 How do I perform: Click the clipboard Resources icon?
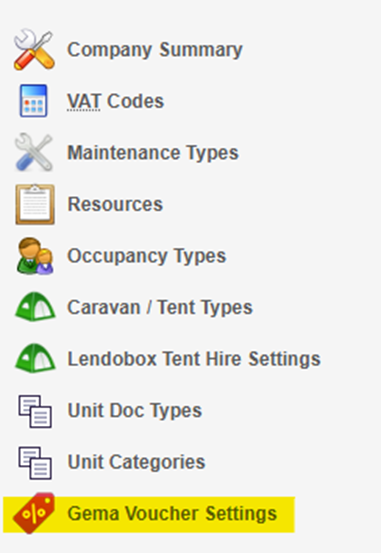(35, 204)
